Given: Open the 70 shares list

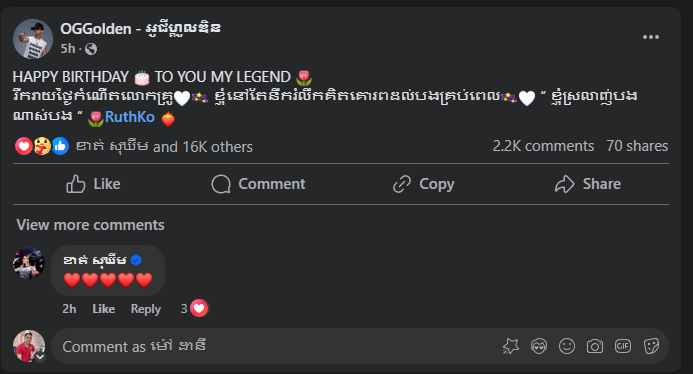Looking at the screenshot, I should (x=637, y=146).
